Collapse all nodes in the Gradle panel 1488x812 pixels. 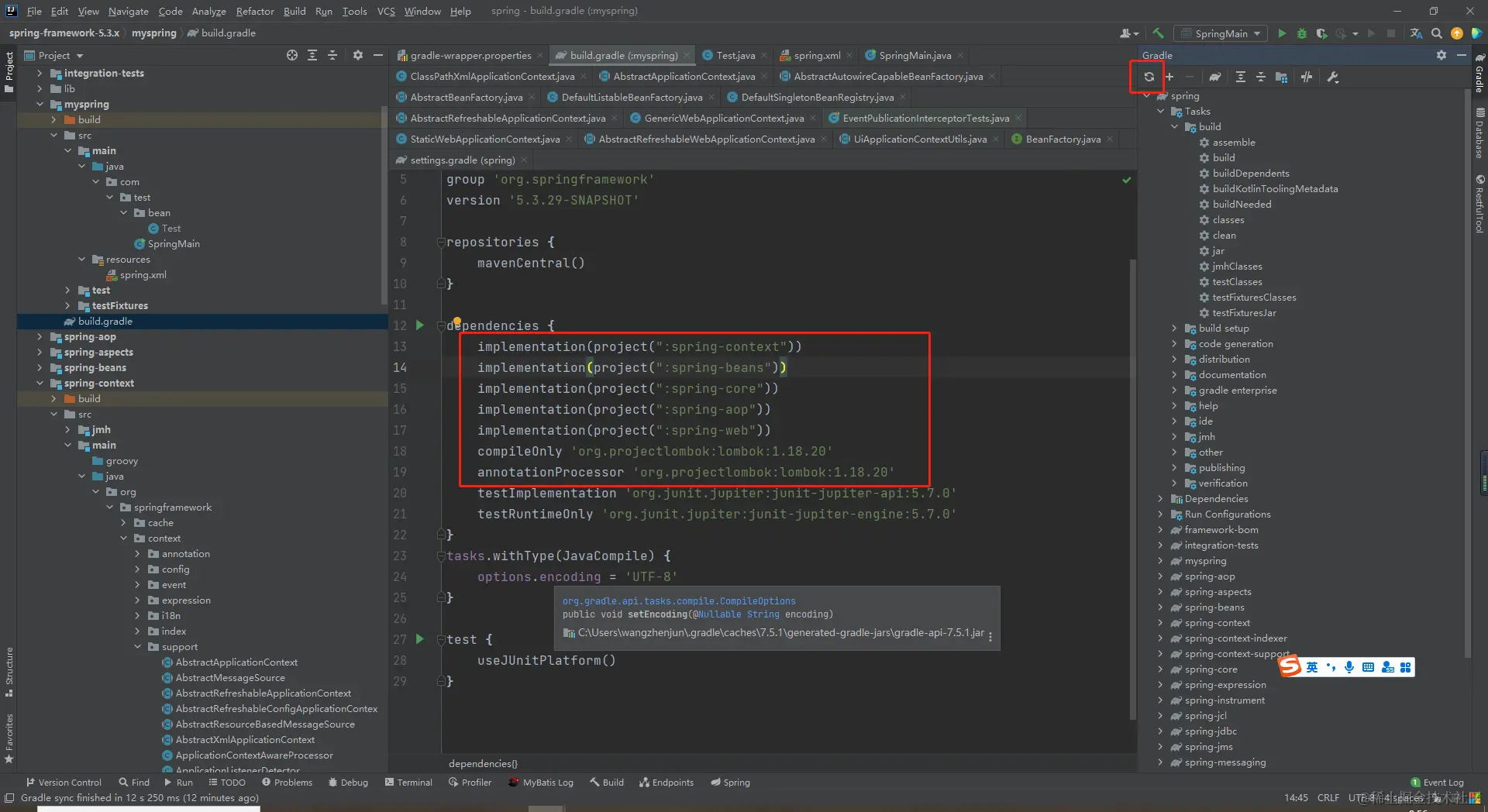point(1260,77)
